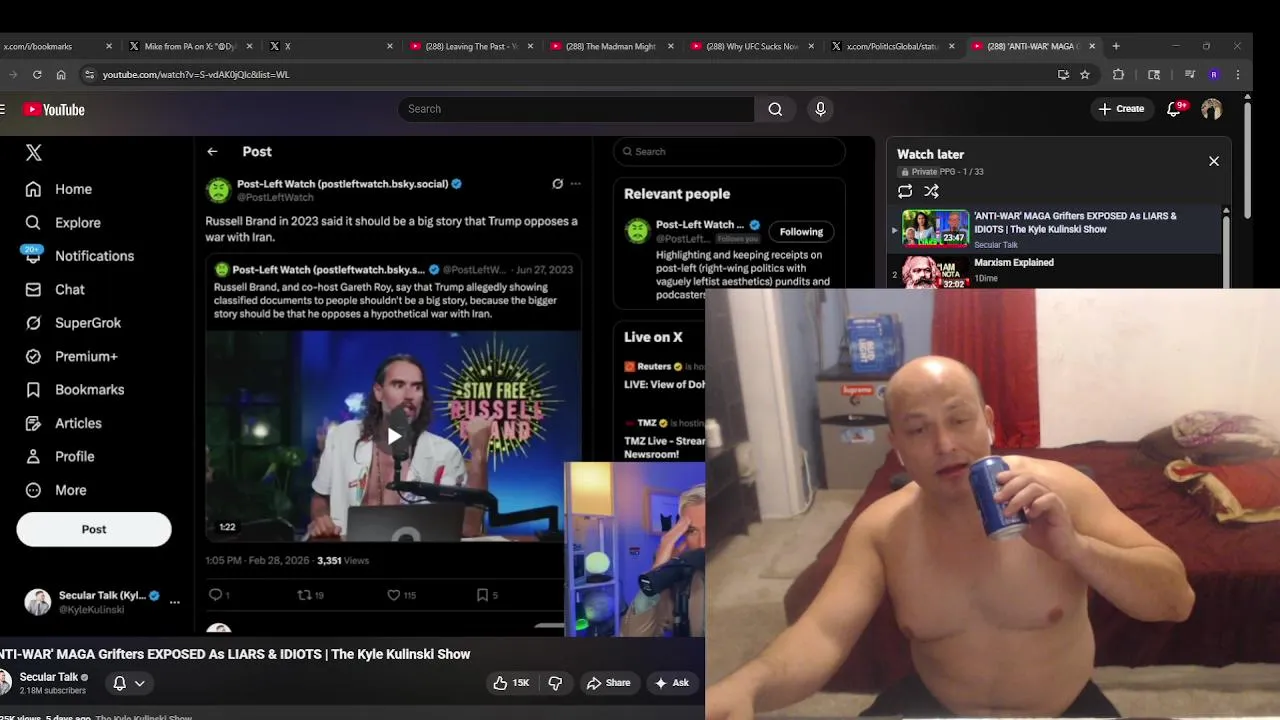Close the Watch later playlist panel
This screenshot has height=720, width=1280.
click(x=1214, y=161)
